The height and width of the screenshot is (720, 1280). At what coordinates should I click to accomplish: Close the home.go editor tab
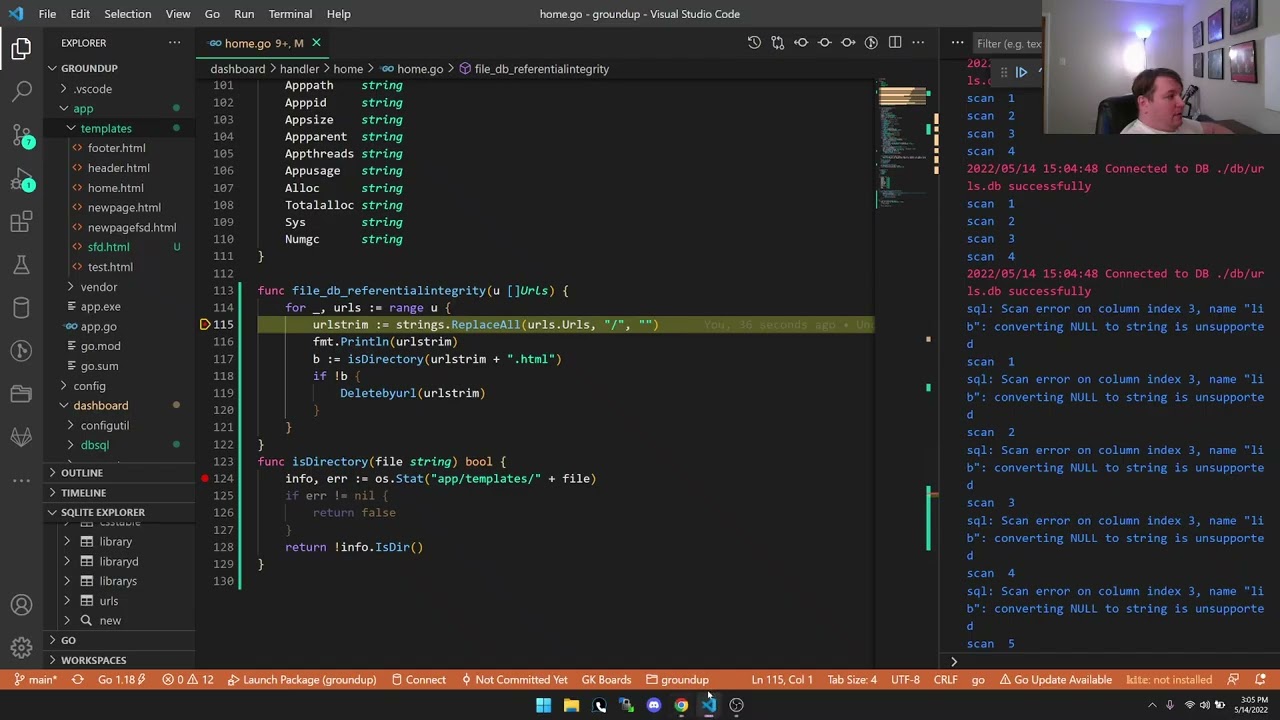pyautogui.click(x=316, y=43)
